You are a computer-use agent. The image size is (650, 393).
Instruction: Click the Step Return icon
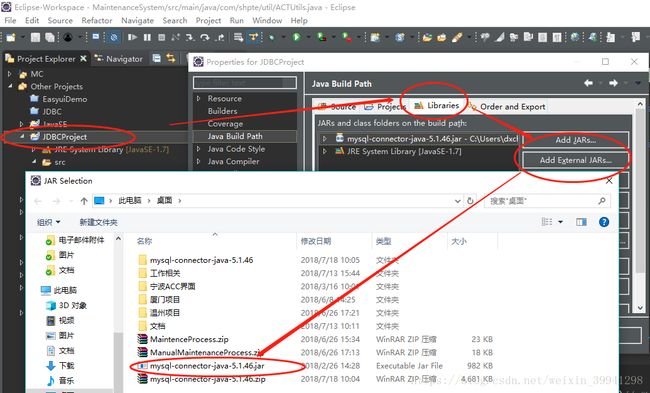point(220,38)
